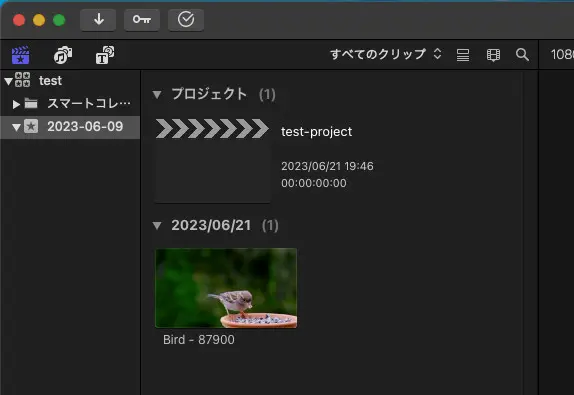This screenshot has height=395, width=574.
Task: Toggle filmstrip and list view mode
Action: pos(463,55)
